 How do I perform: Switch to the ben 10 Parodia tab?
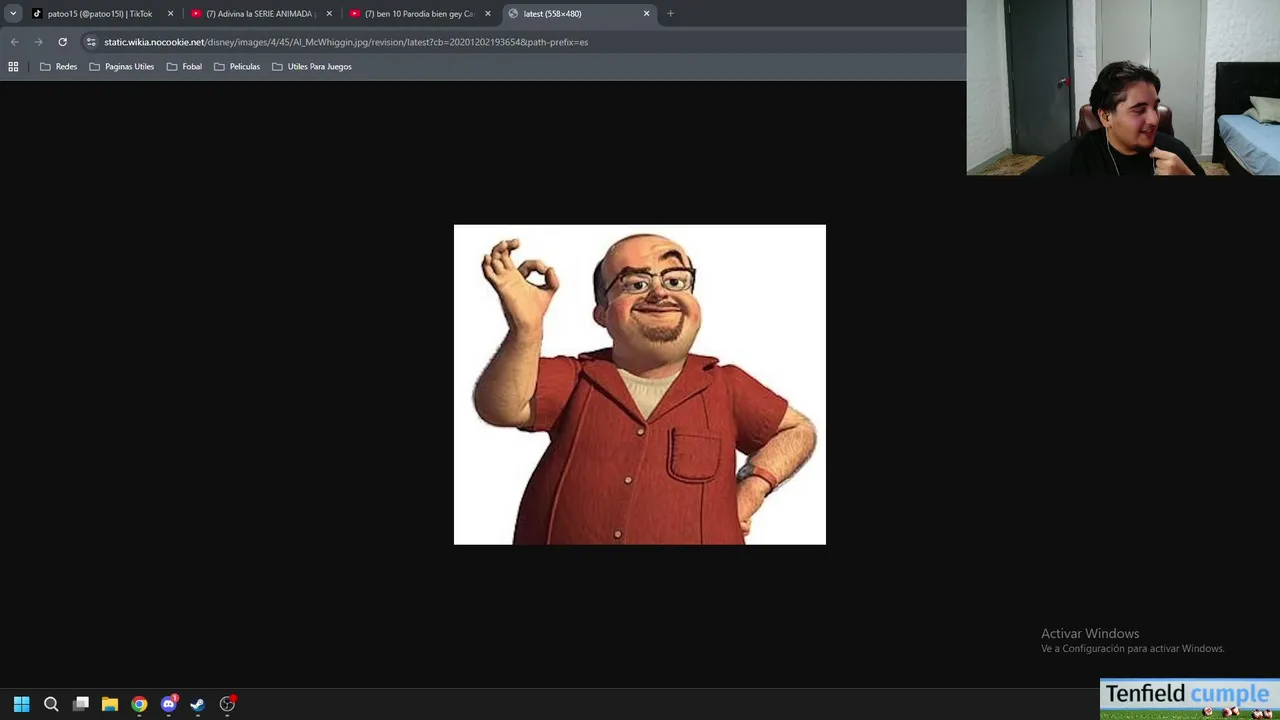click(419, 14)
